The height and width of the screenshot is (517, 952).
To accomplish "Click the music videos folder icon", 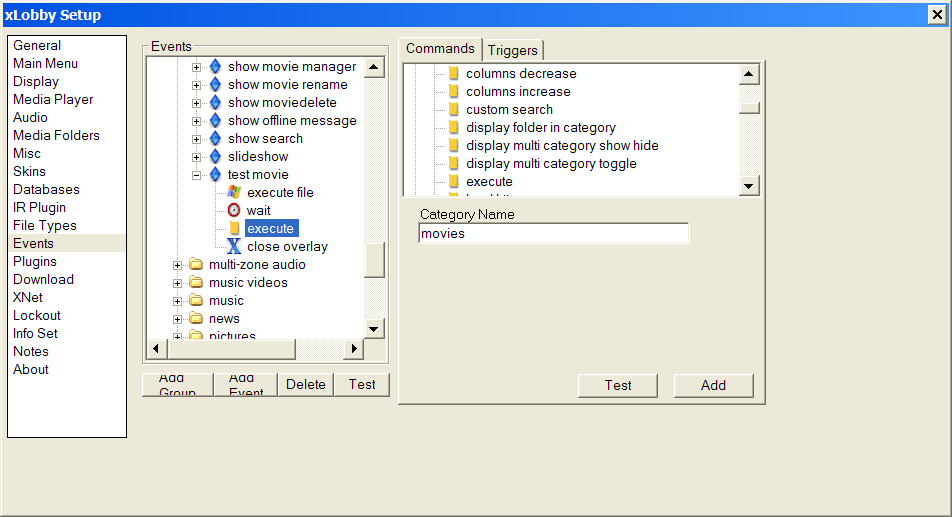I will (196, 282).
